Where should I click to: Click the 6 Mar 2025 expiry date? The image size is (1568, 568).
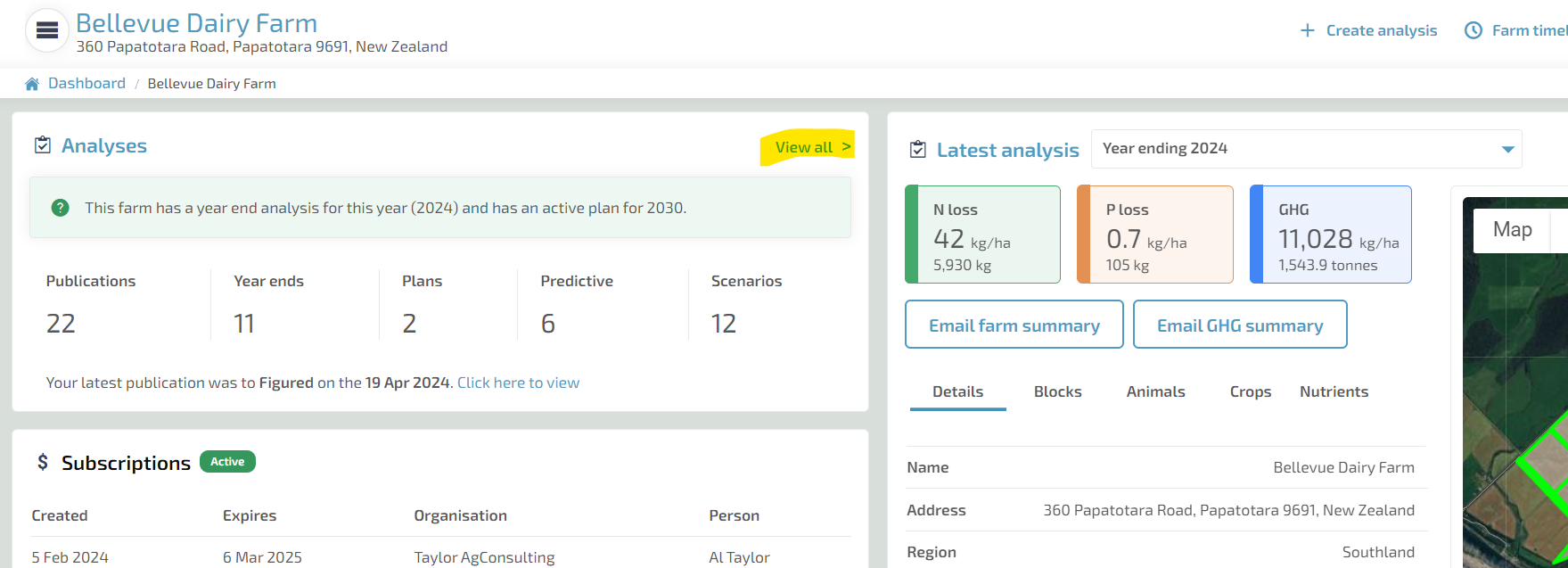(262, 557)
